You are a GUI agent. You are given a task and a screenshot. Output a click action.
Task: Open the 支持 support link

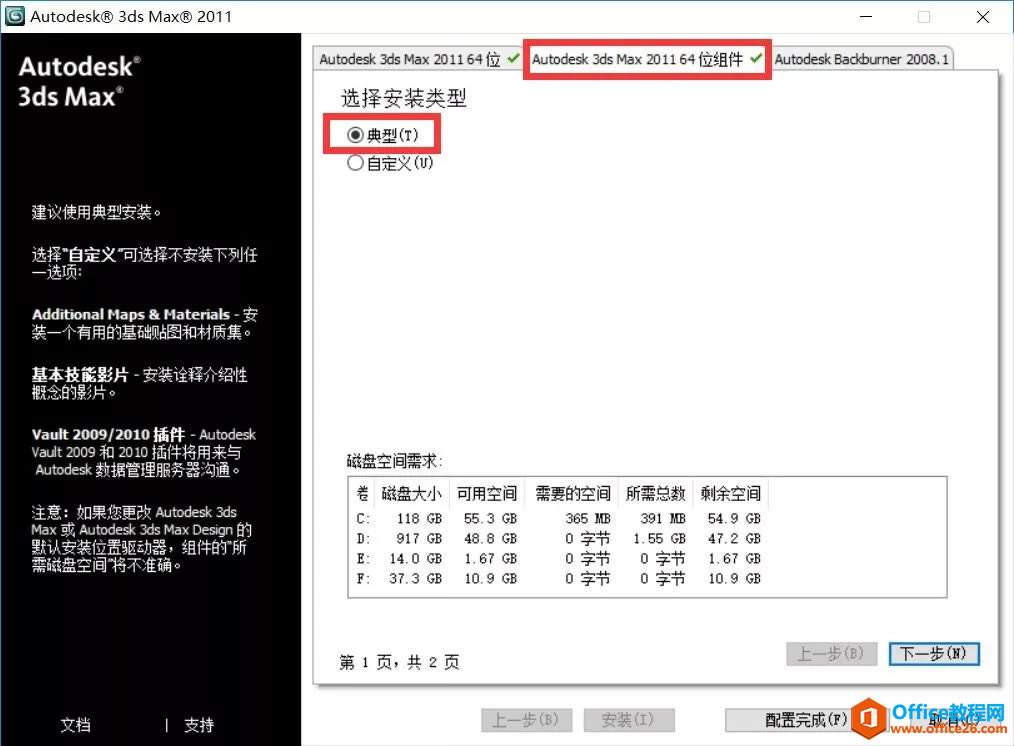click(x=199, y=725)
